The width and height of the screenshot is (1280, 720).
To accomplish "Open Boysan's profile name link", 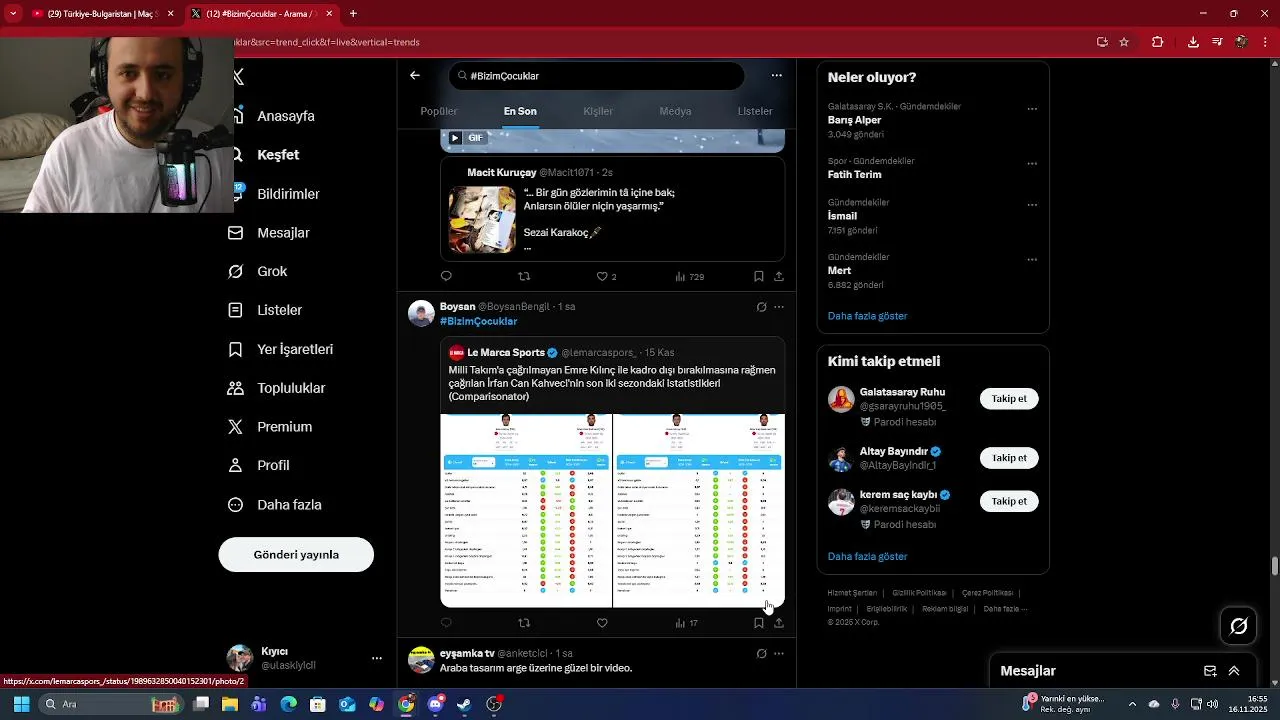I will (x=457, y=306).
